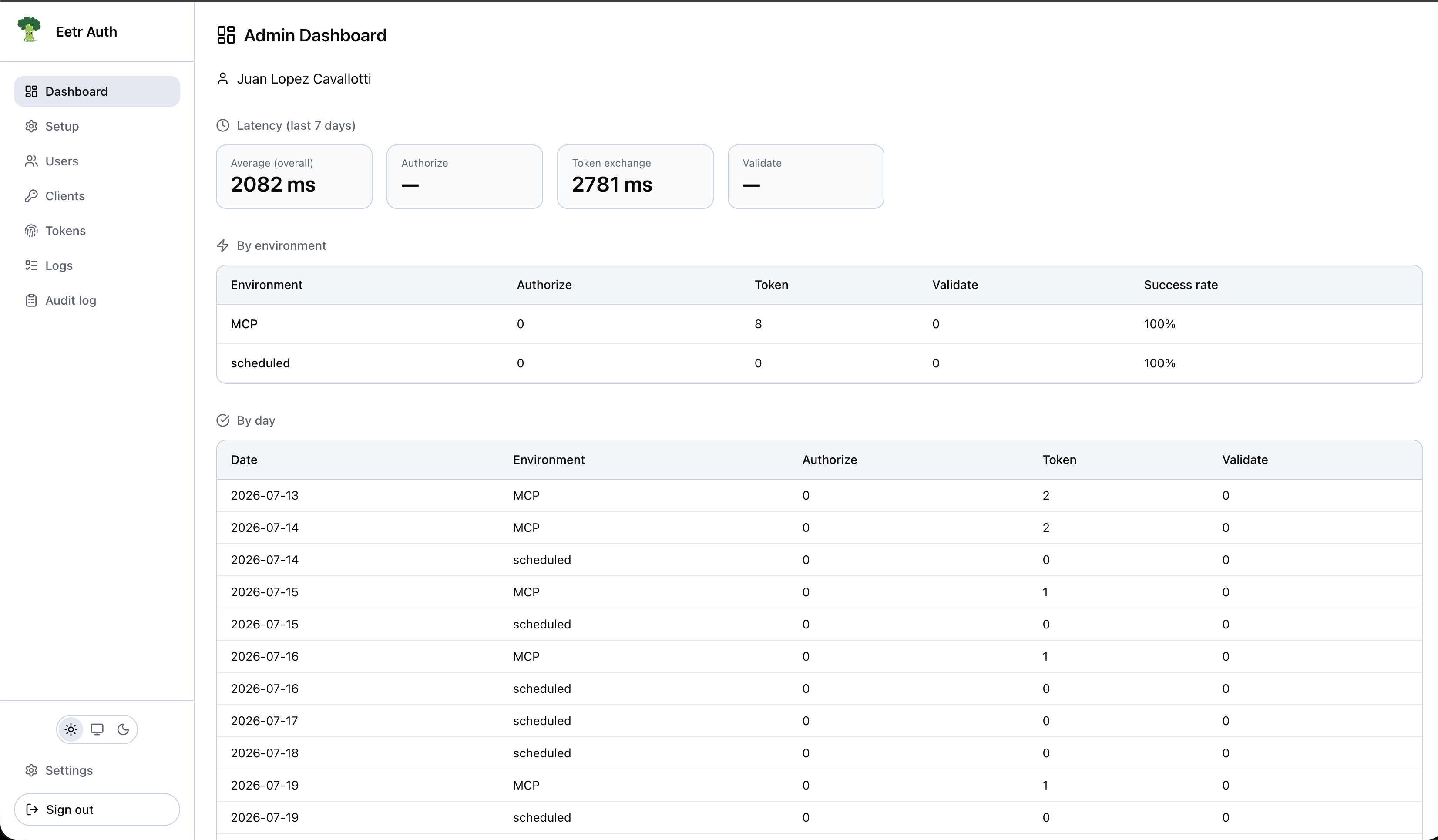Open the Setup page
The width and height of the screenshot is (1438, 840).
(97, 126)
